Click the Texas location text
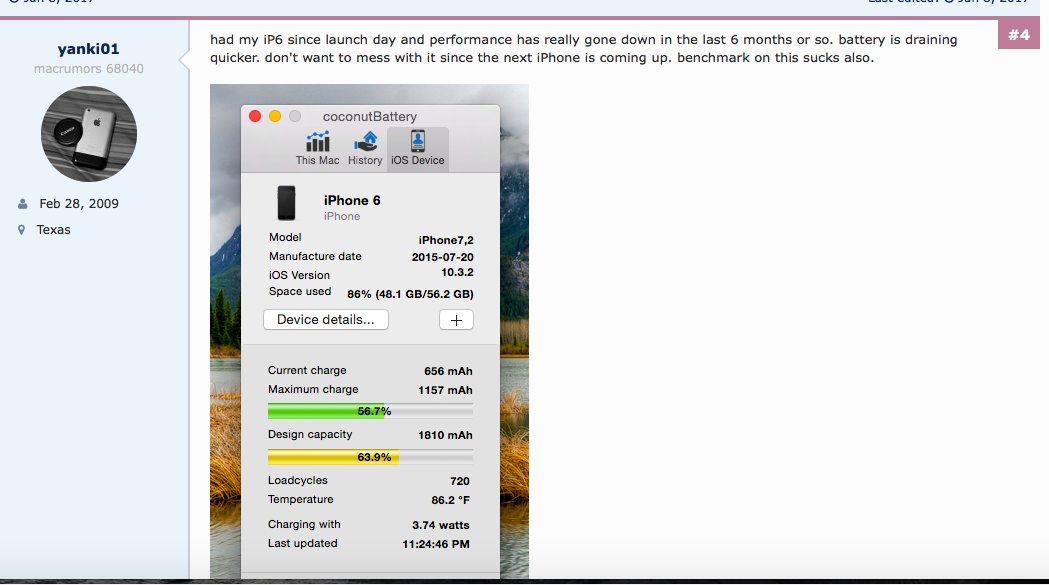Image resolution: width=1049 pixels, height=585 pixels. pyautogui.click(x=54, y=230)
